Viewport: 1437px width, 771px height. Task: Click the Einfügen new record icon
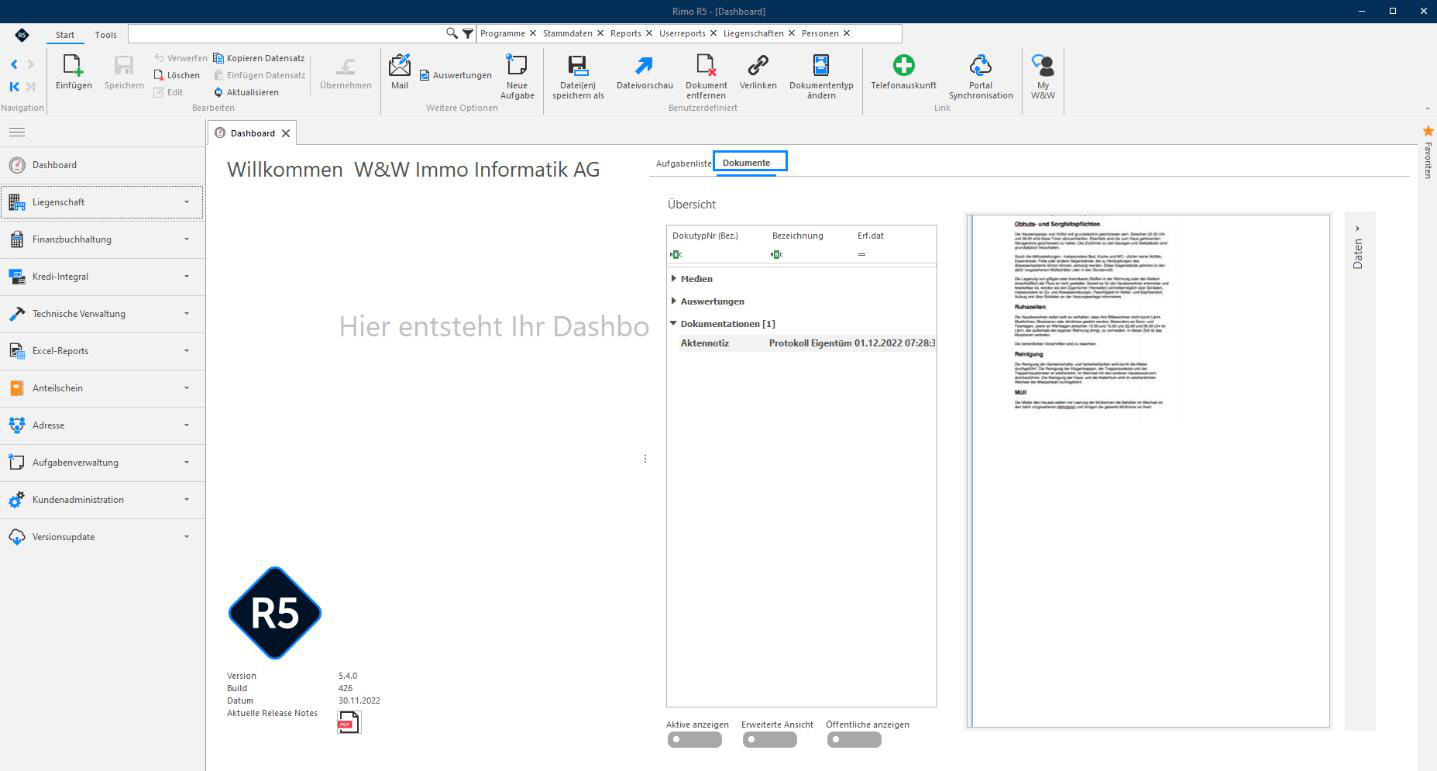[73, 66]
